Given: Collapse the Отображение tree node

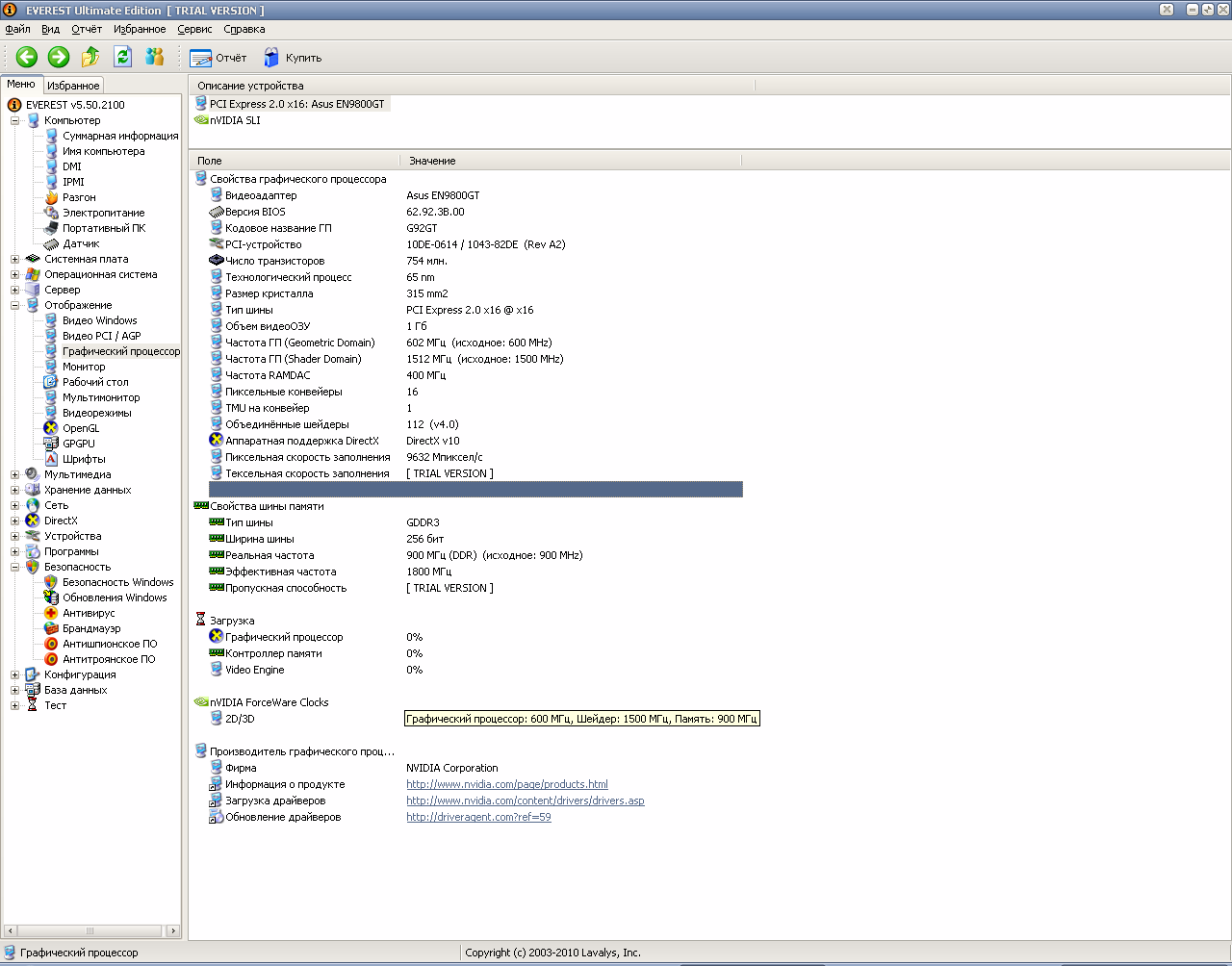Looking at the screenshot, I should [15, 305].
